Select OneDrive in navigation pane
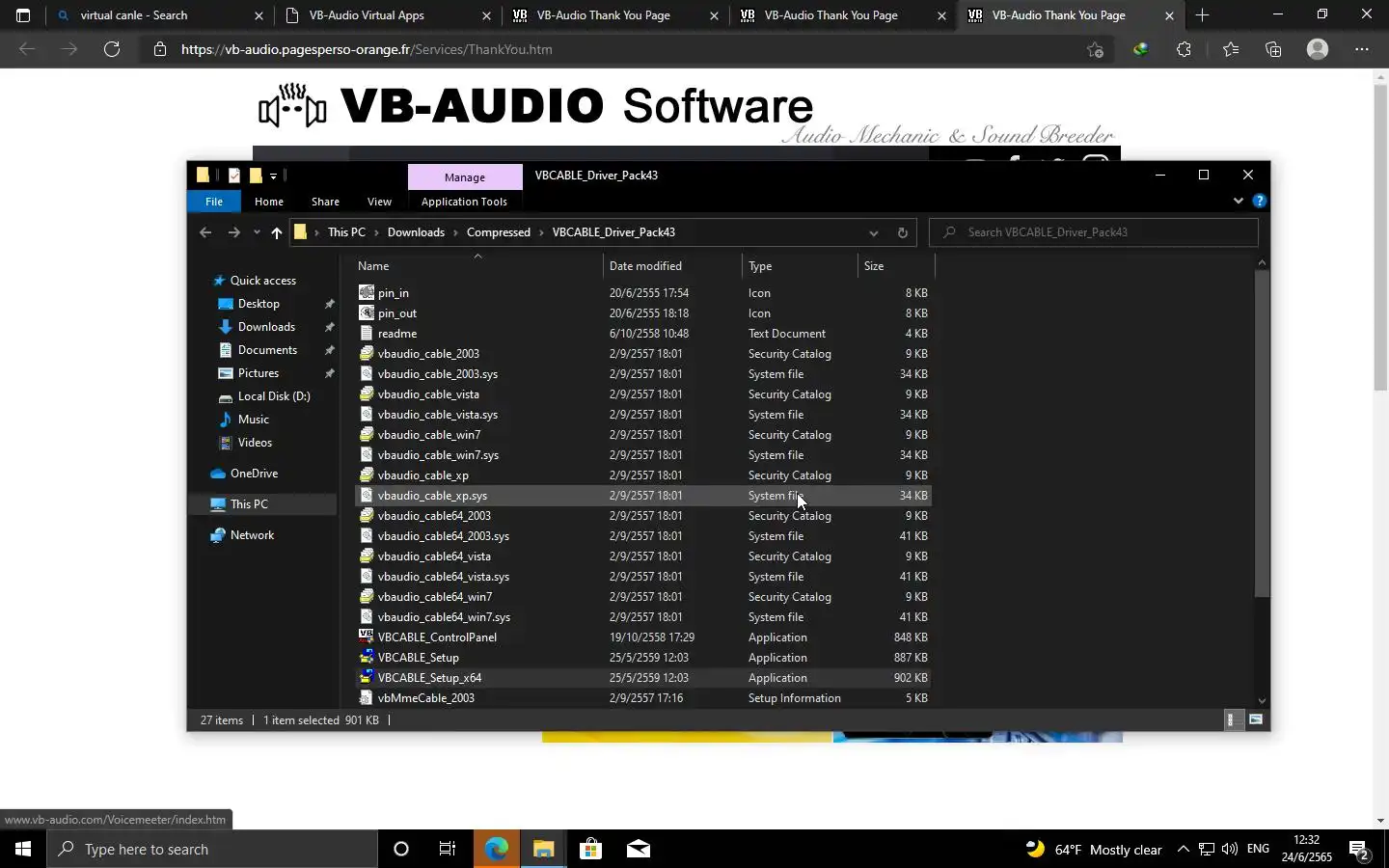This screenshot has width=1389, height=868. (254, 474)
